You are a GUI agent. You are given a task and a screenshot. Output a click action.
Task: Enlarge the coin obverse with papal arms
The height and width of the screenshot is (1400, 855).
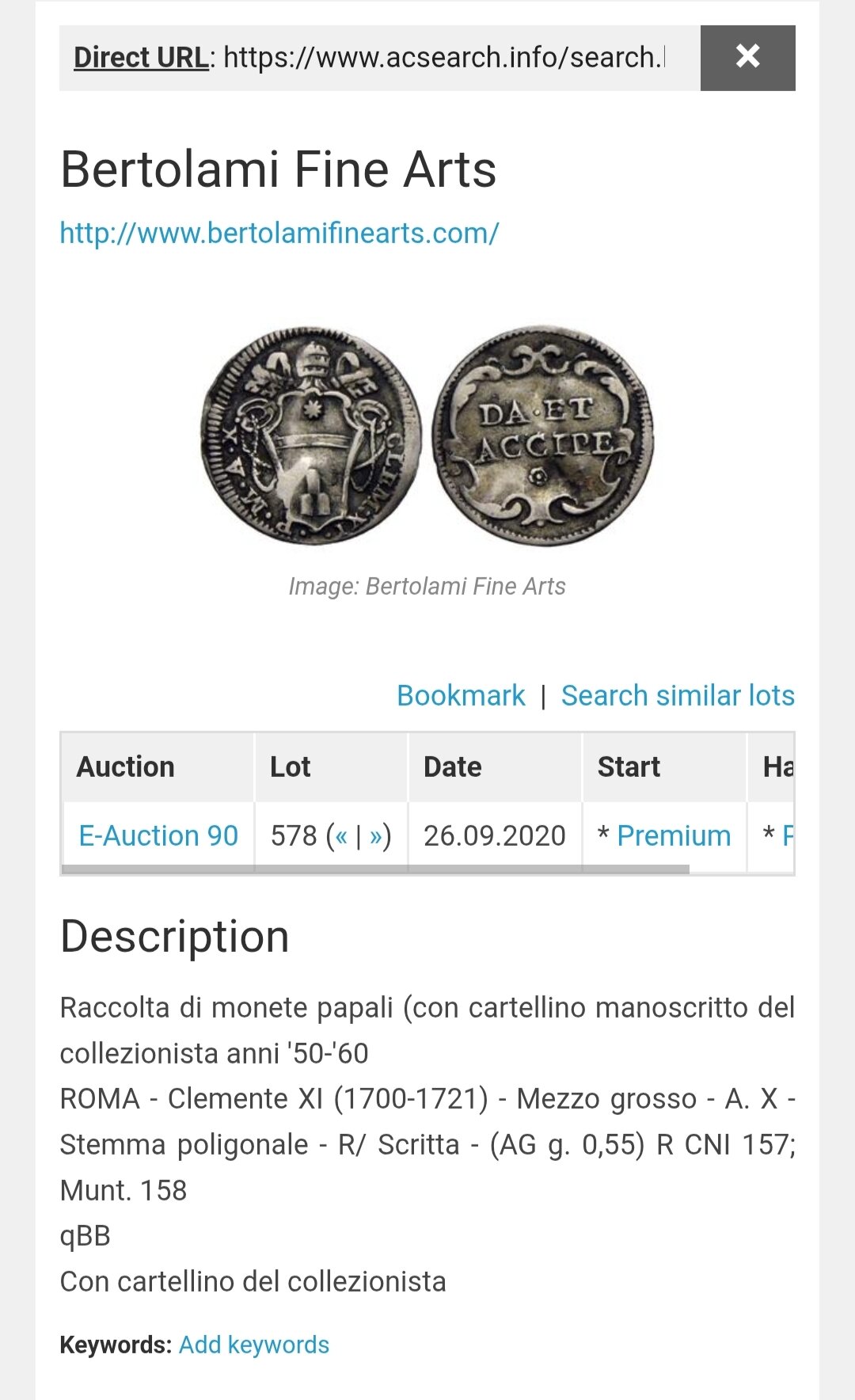[x=311, y=436]
